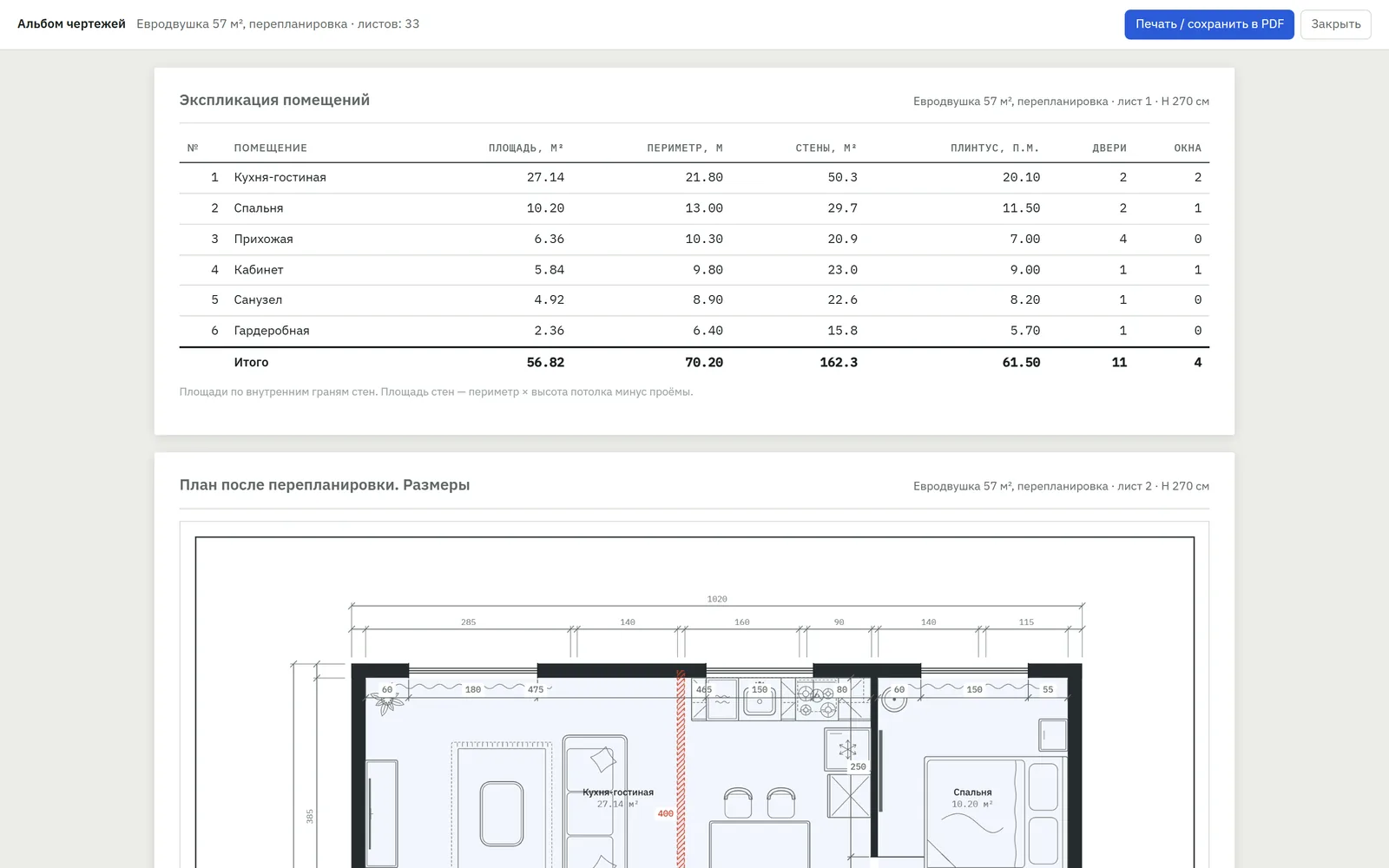Click the Итого total row label
1389x868 pixels.
[x=251, y=362]
